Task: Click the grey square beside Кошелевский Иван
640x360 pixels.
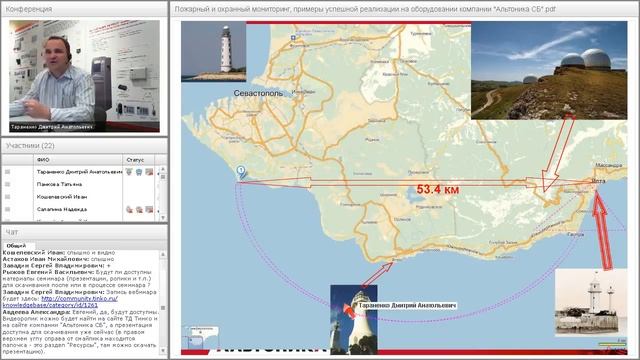Action: tap(7, 197)
